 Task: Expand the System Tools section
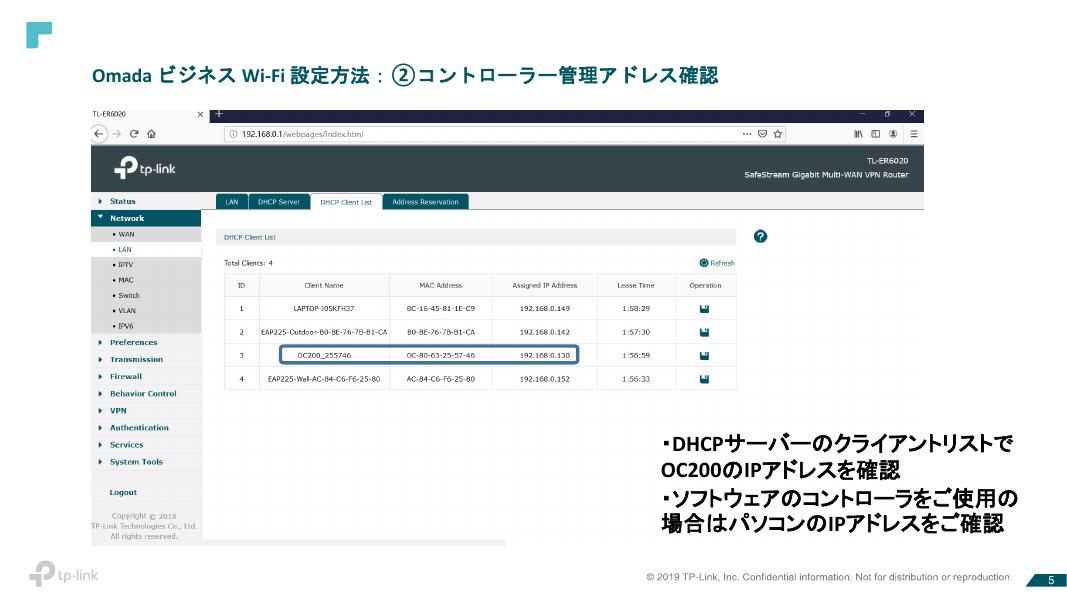136,462
